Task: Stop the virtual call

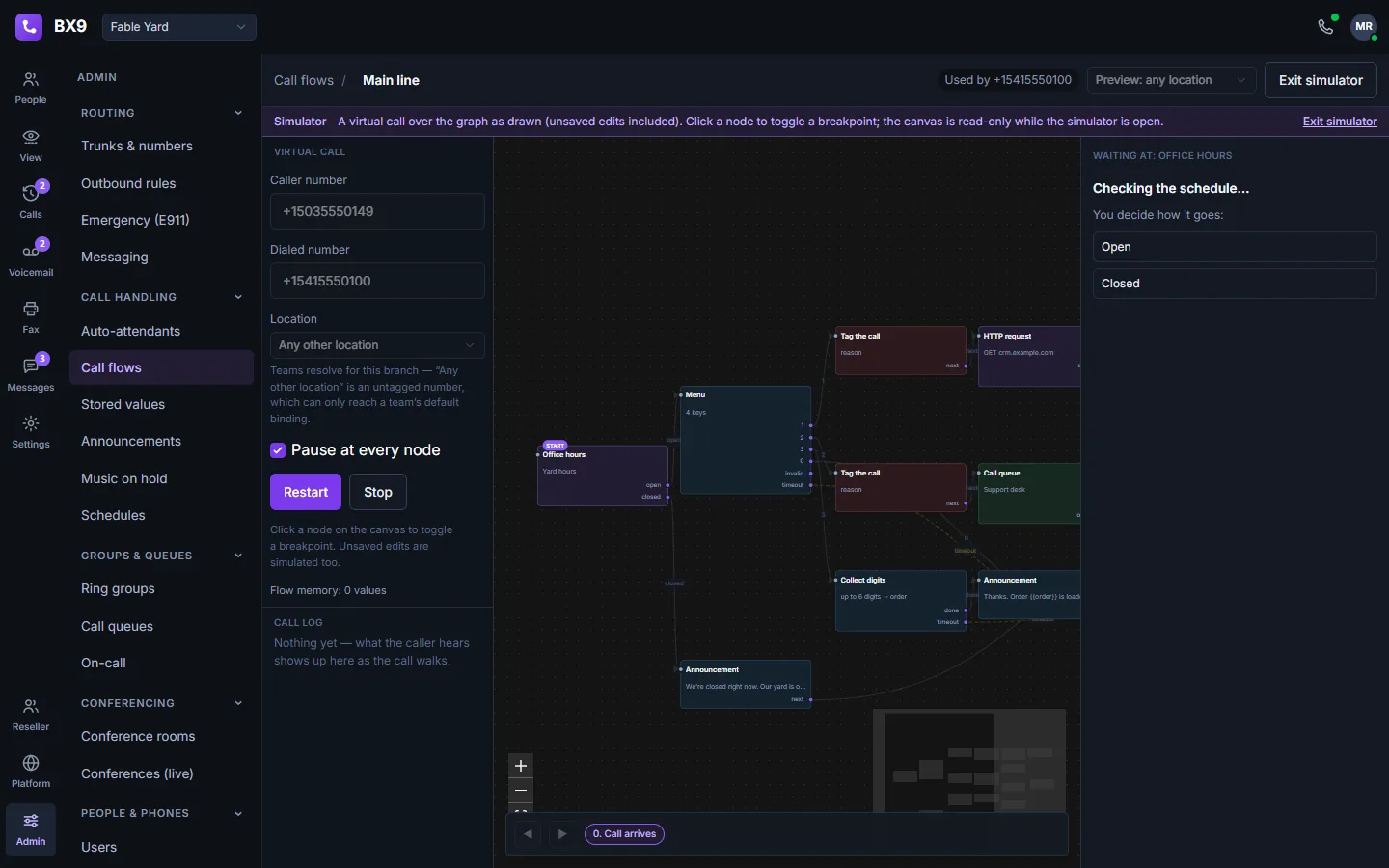Action: tap(378, 492)
